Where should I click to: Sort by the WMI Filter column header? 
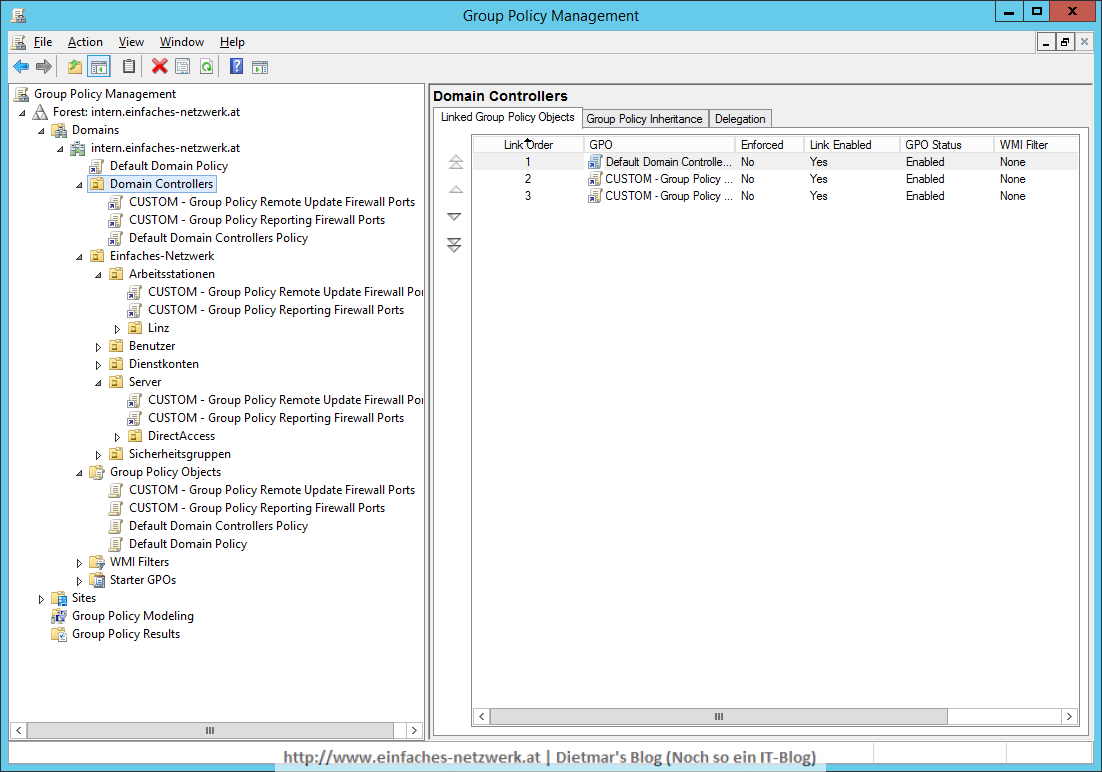(1036, 145)
